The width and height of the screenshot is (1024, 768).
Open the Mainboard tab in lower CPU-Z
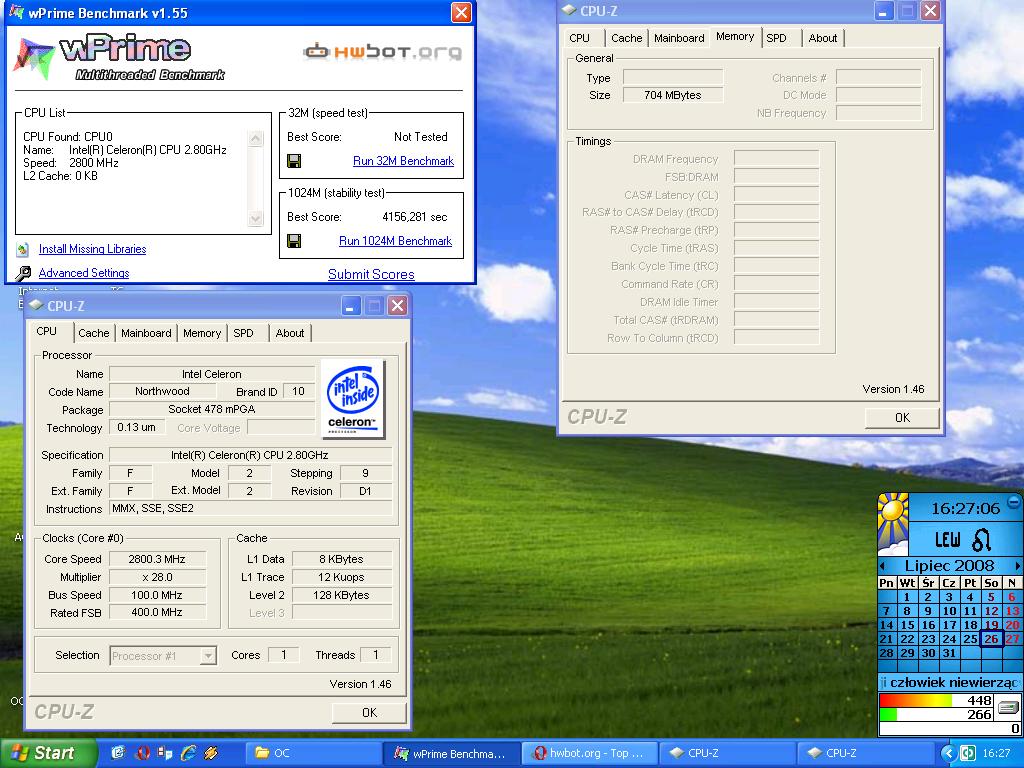[x=146, y=333]
